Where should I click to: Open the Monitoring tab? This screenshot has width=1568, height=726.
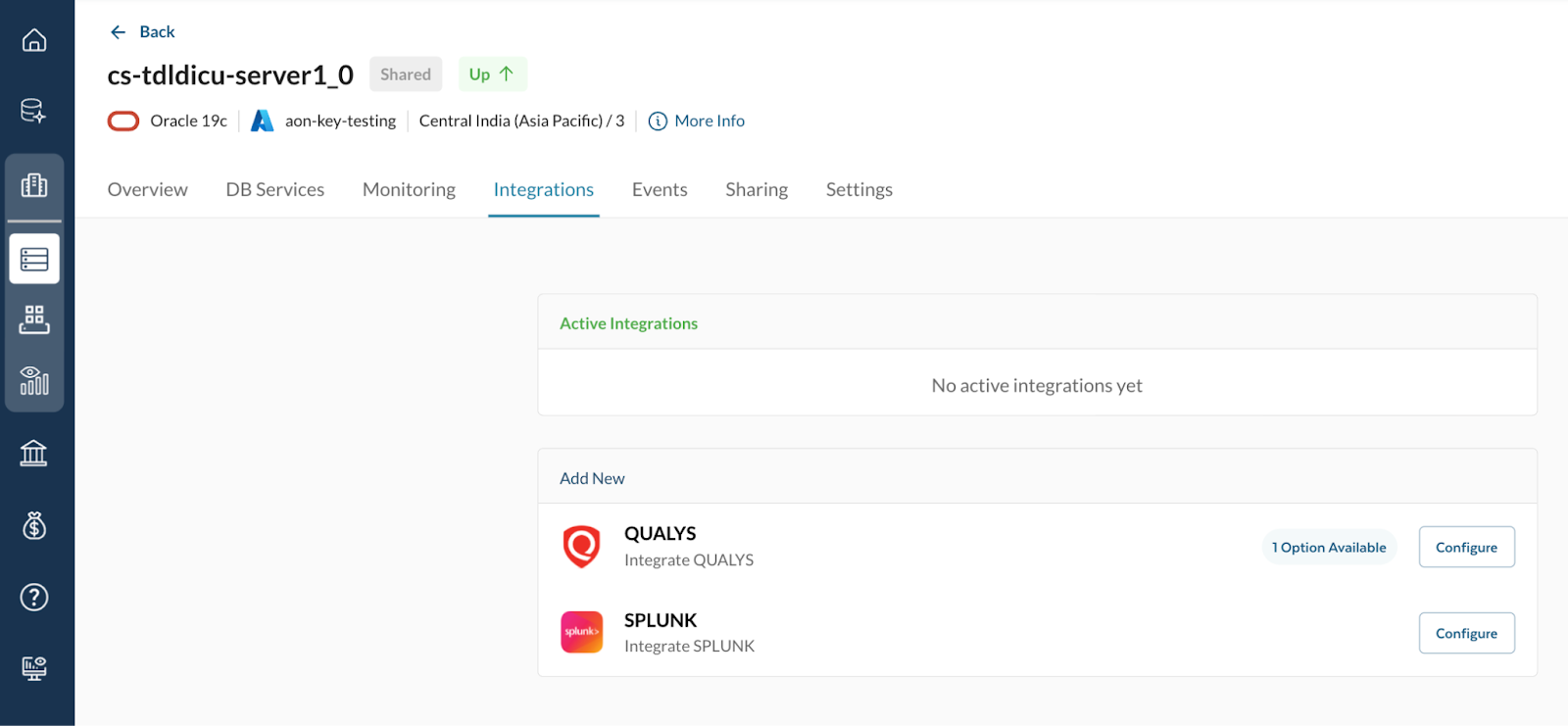[x=409, y=190]
